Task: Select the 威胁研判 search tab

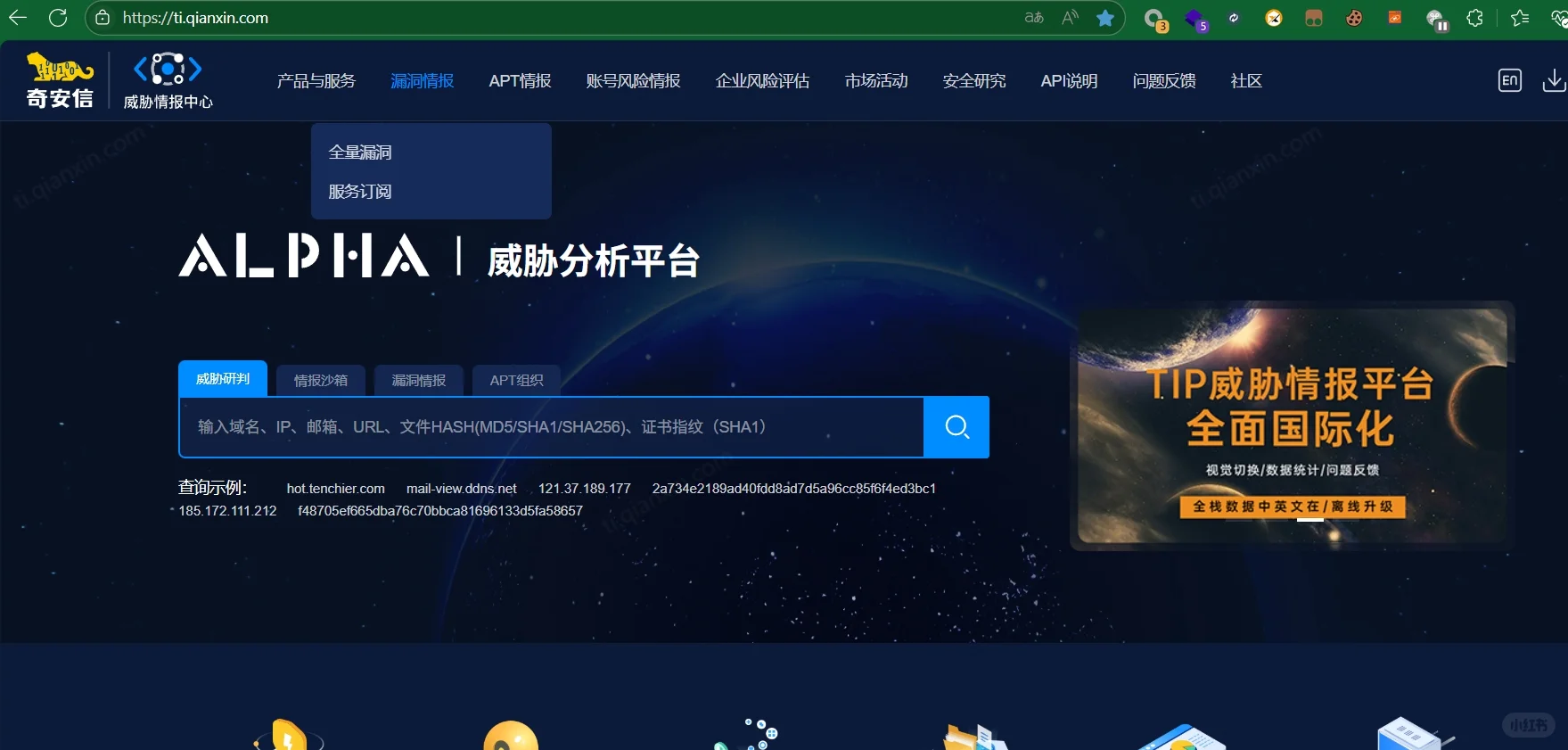Action: click(223, 379)
